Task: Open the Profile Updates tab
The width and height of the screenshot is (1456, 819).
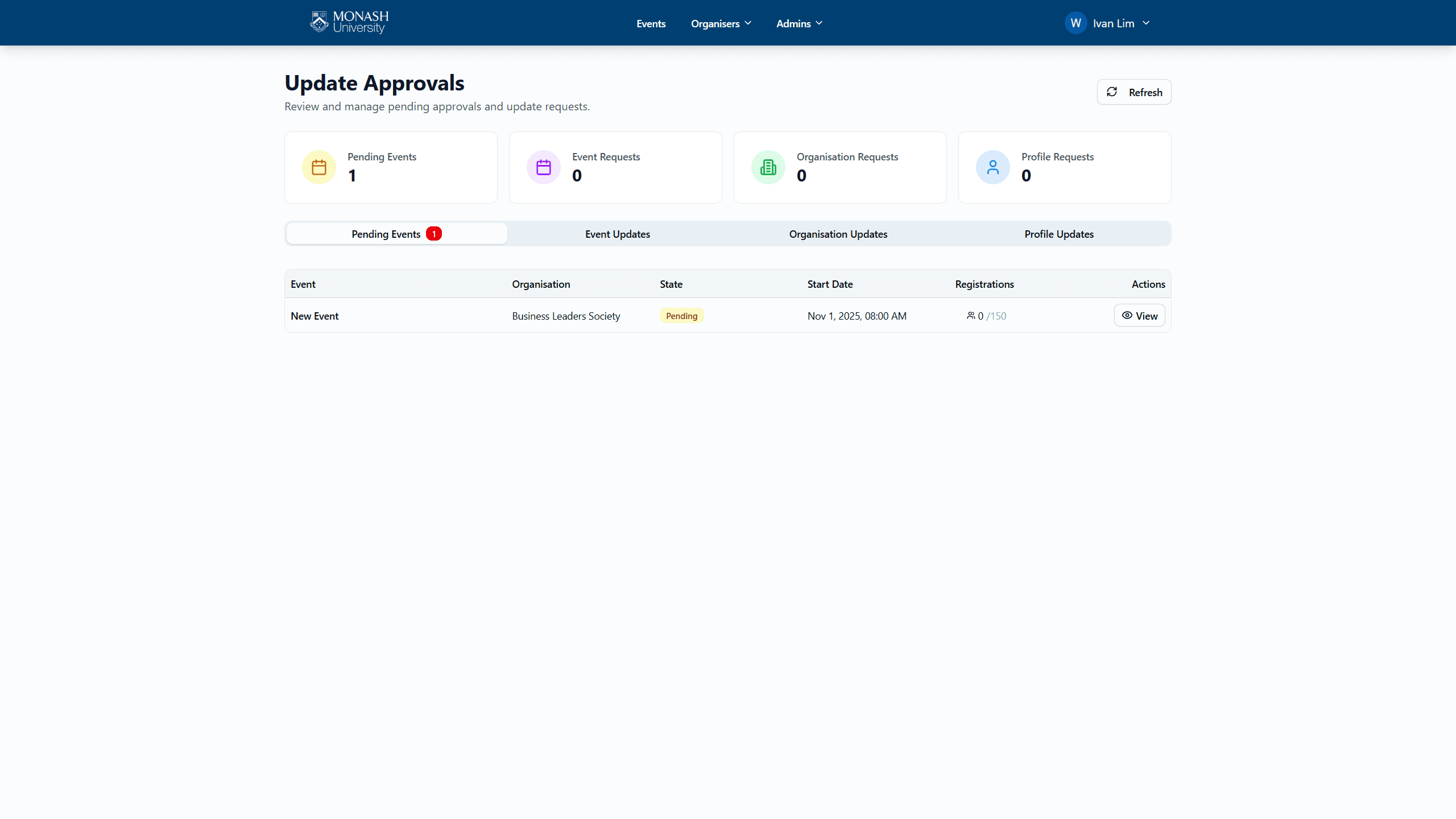Action: (1058, 234)
